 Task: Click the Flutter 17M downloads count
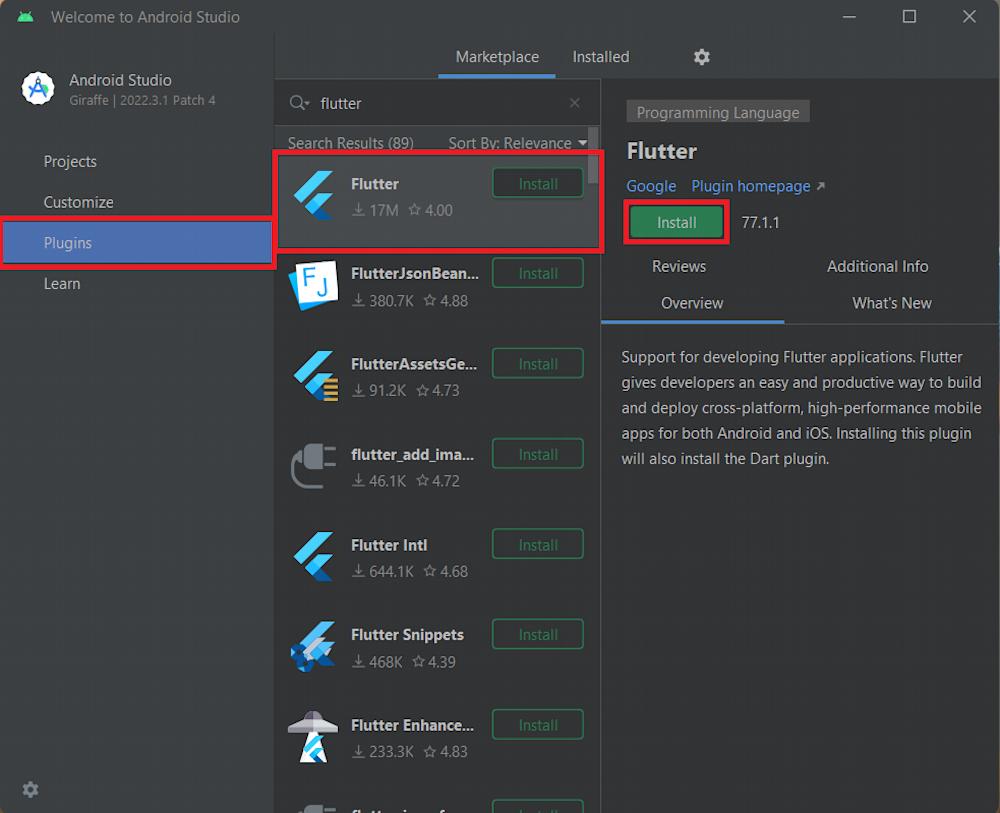(x=375, y=210)
